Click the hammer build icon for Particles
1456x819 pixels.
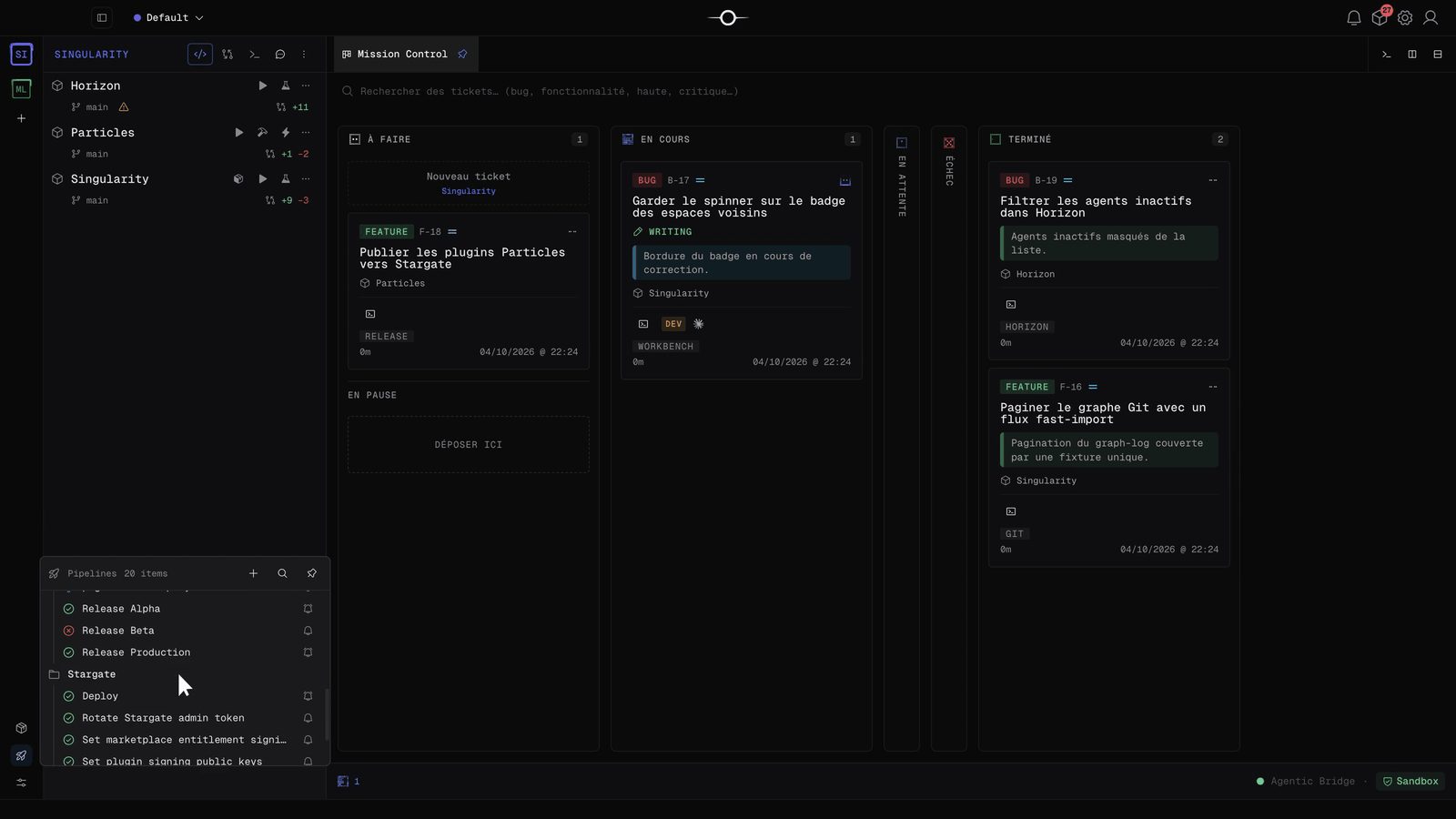coord(262,133)
